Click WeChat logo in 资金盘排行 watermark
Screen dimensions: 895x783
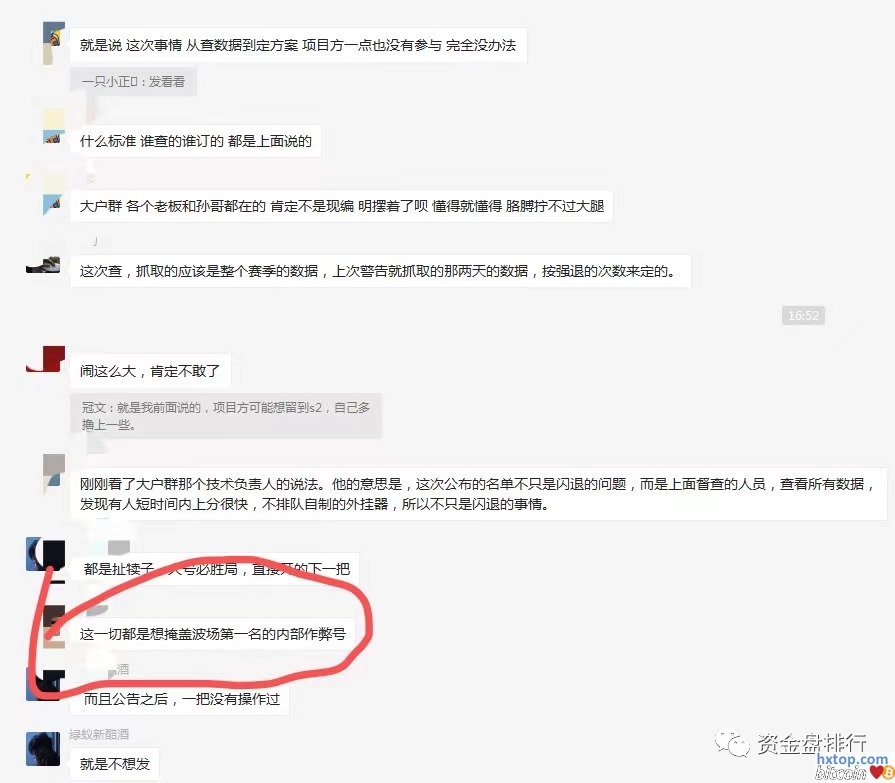coord(732,742)
